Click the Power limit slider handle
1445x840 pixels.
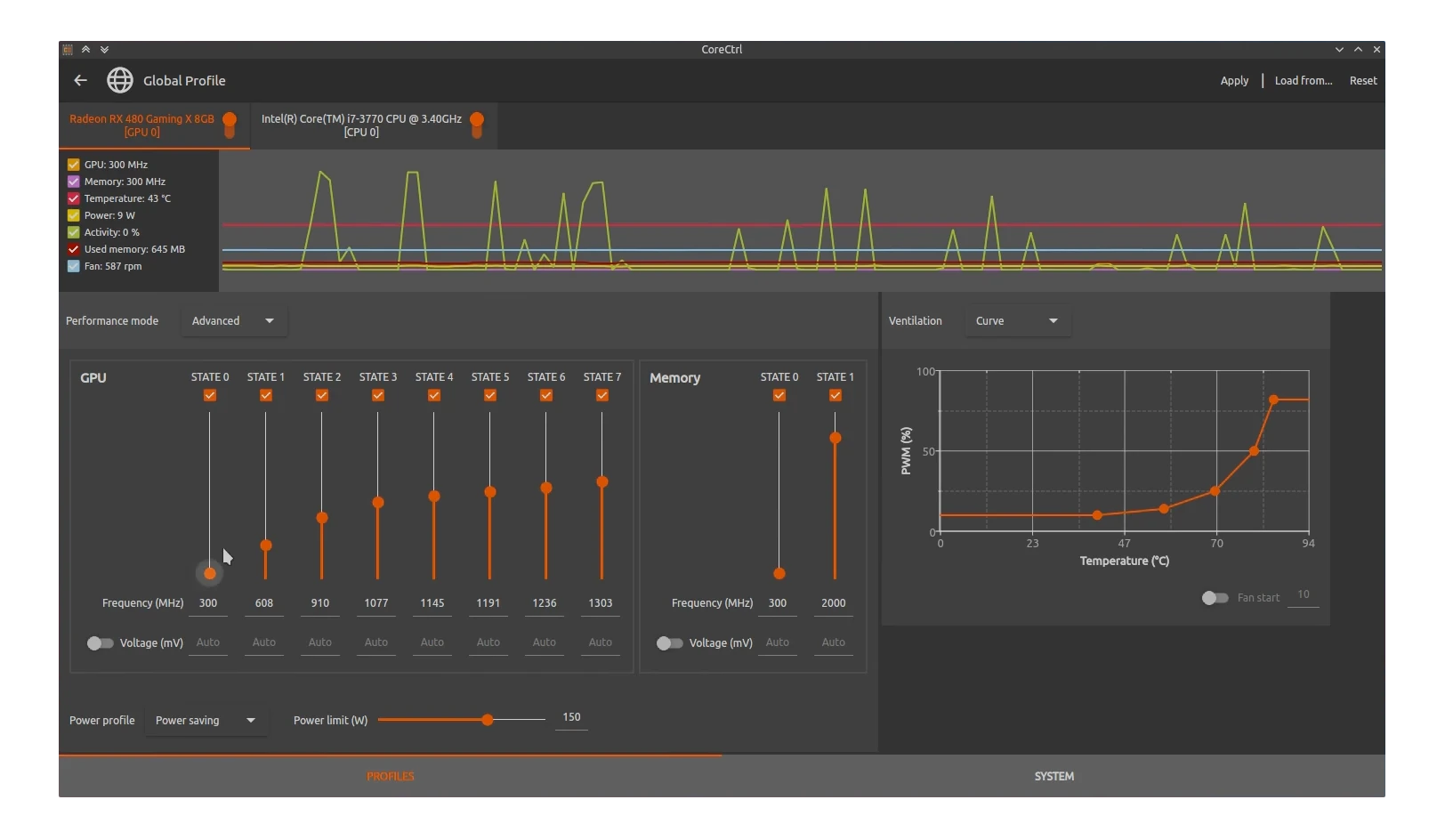point(488,720)
